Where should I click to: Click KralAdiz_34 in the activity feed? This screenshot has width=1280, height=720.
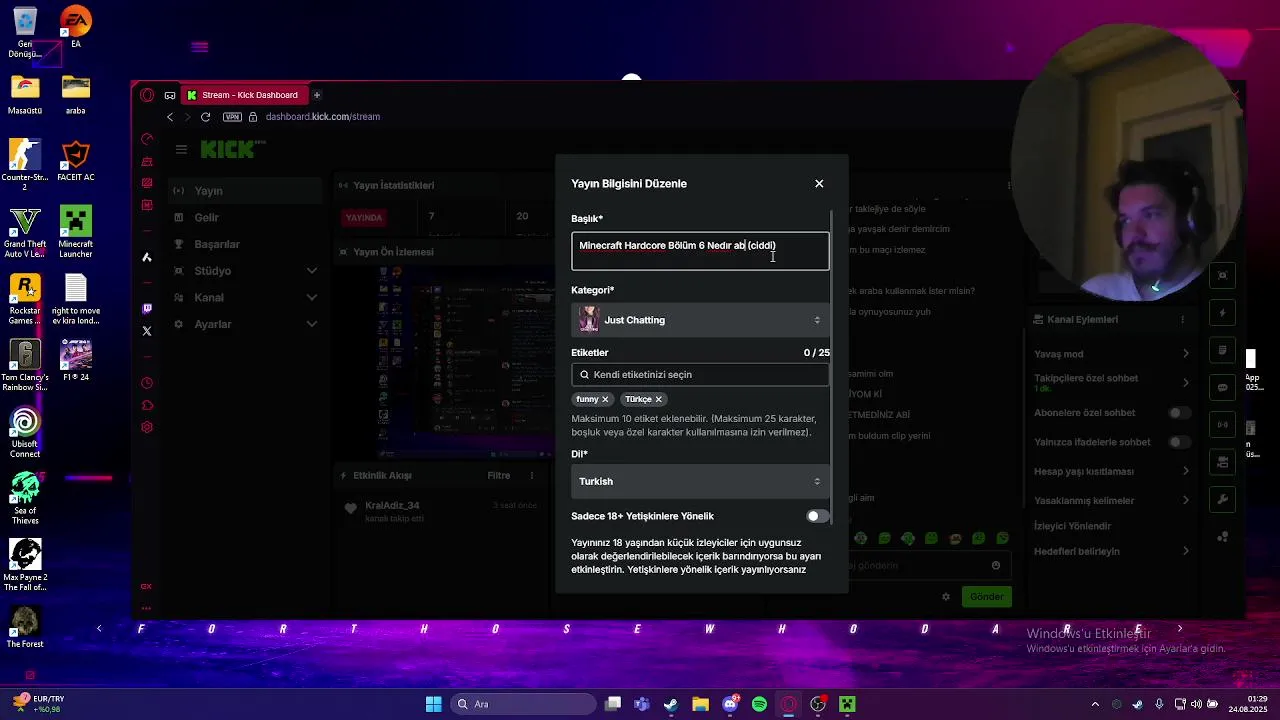pyautogui.click(x=392, y=506)
